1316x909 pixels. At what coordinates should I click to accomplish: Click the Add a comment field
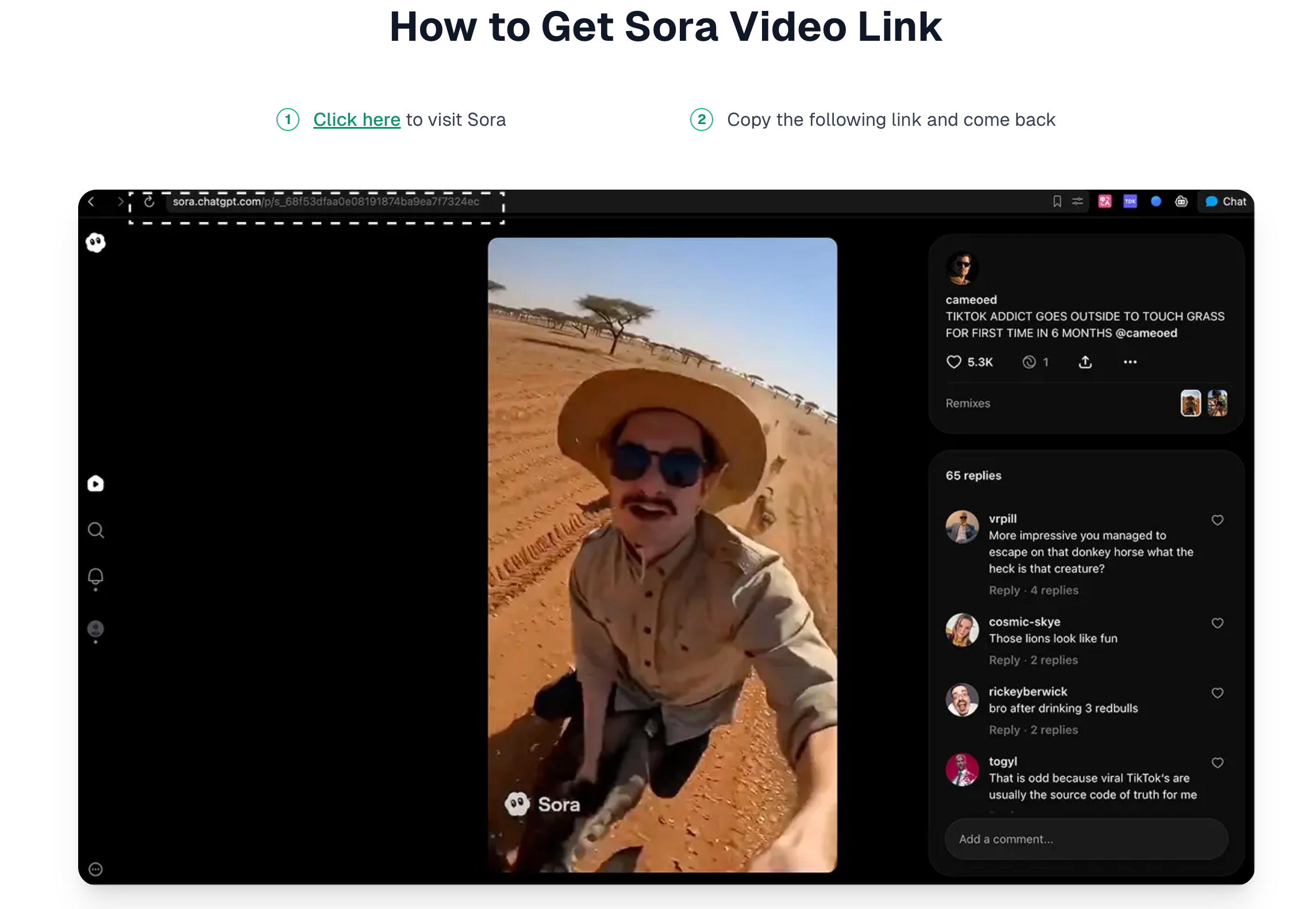[x=1086, y=838]
